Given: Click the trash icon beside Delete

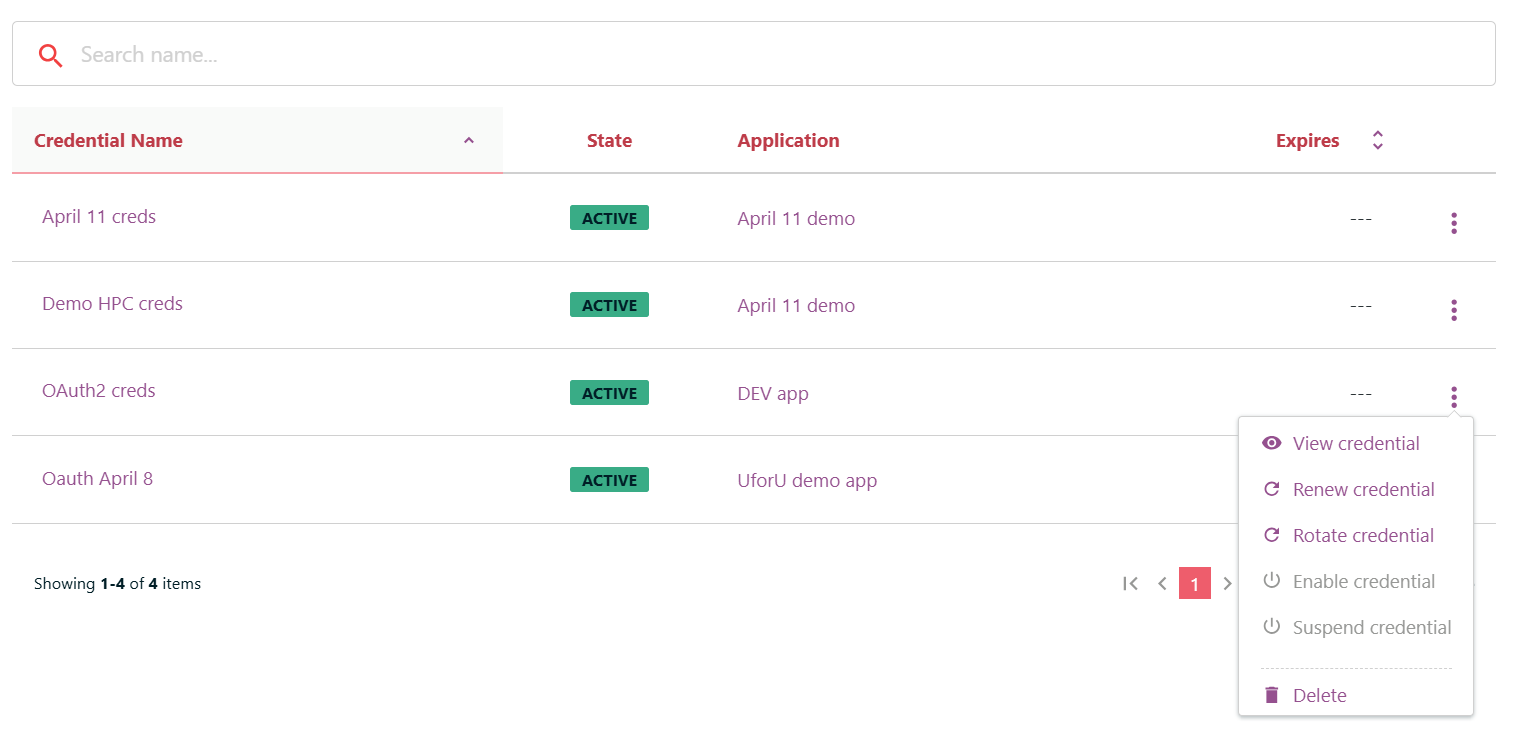Looking at the screenshot, I should [1271, 695].
